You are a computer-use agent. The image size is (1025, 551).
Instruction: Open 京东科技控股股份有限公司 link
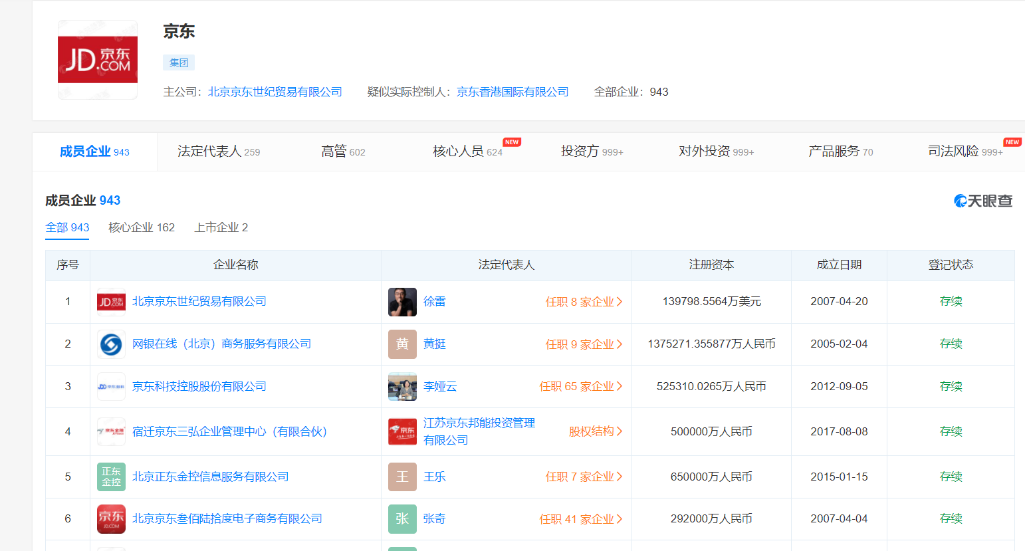coord(199,386)
